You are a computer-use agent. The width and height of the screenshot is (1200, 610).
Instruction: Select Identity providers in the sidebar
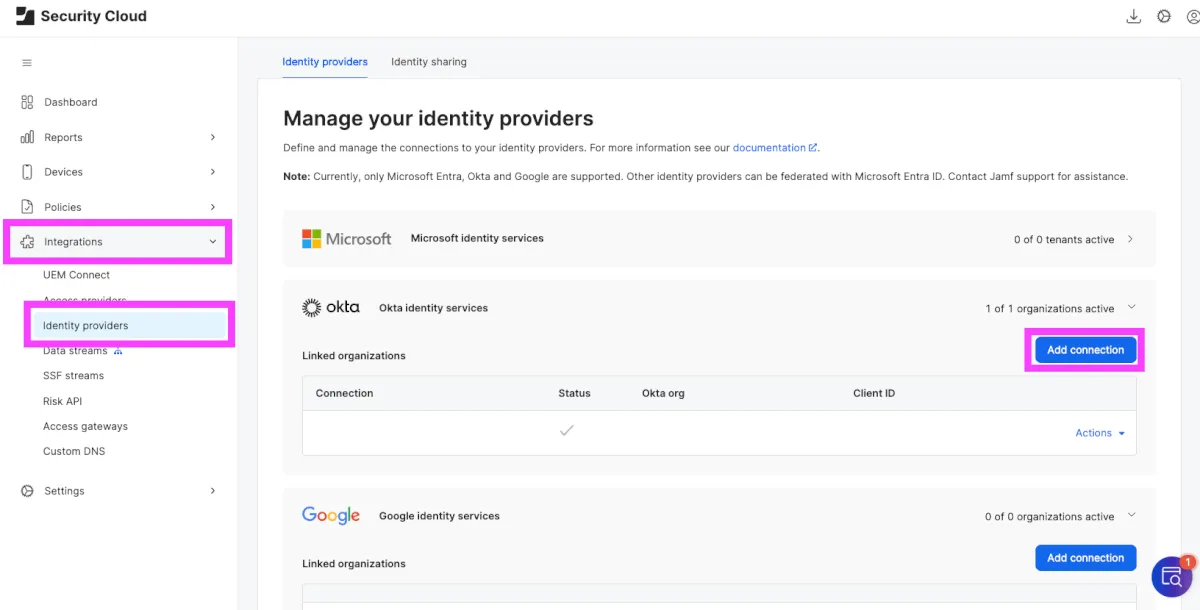point(86,326)
